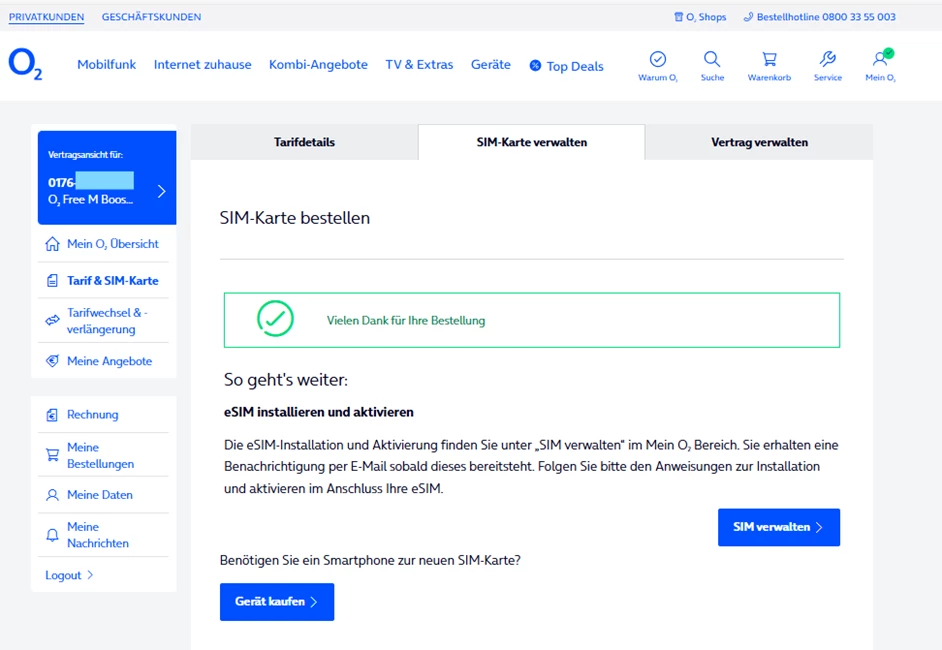Click 'Benötigen Sie ein Smartphone zur neuen SIM-Karte?'
The width and height of the screenshot is (942, 650).
(370, 560)
